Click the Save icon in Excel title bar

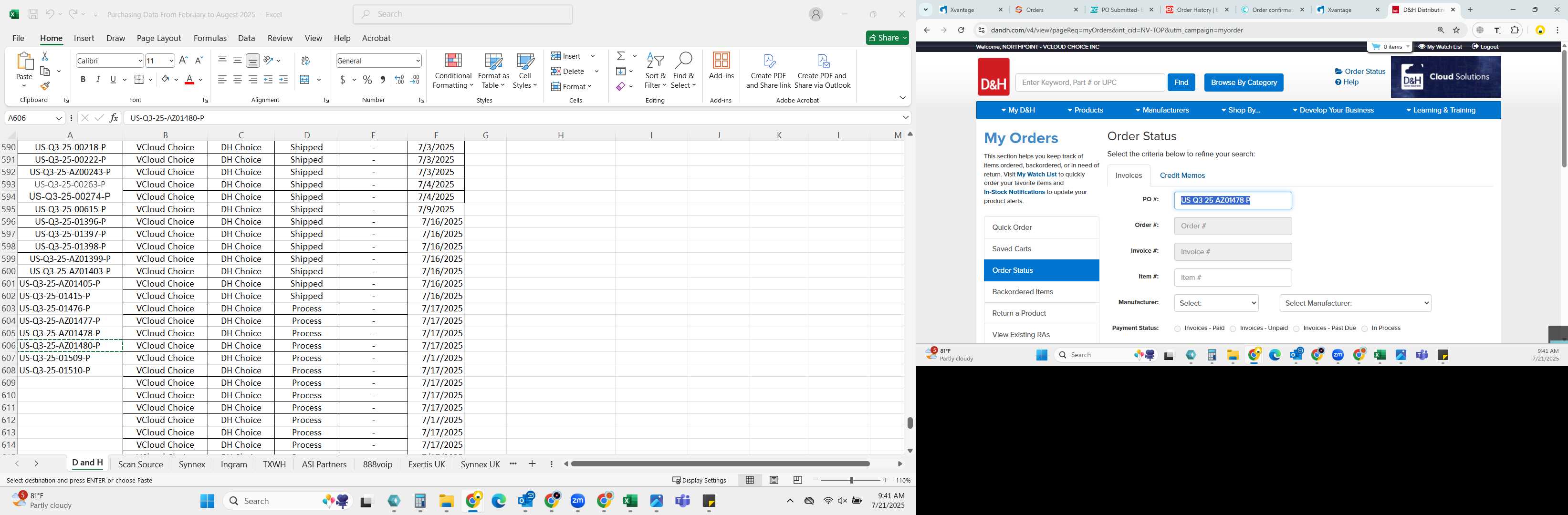(x=33, y=14)
